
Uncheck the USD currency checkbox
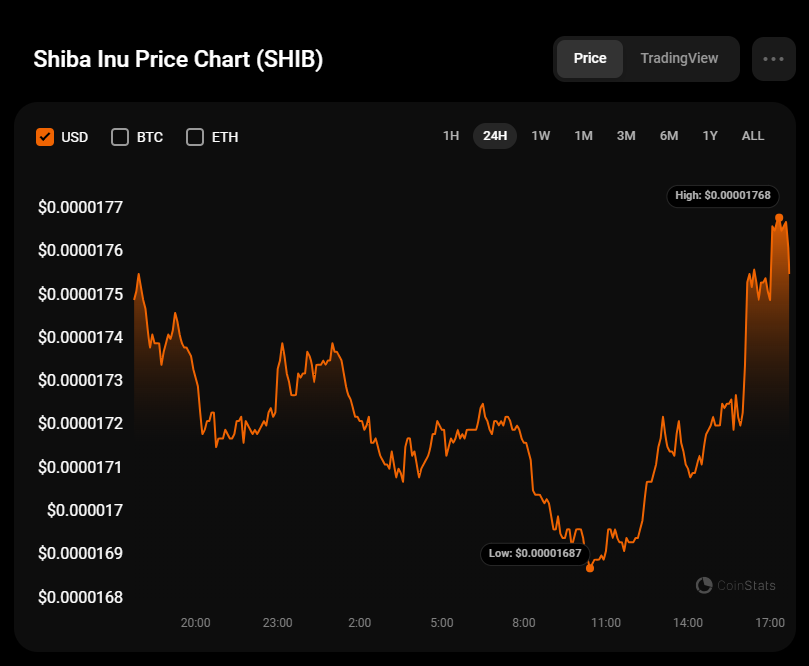[45, 137]
